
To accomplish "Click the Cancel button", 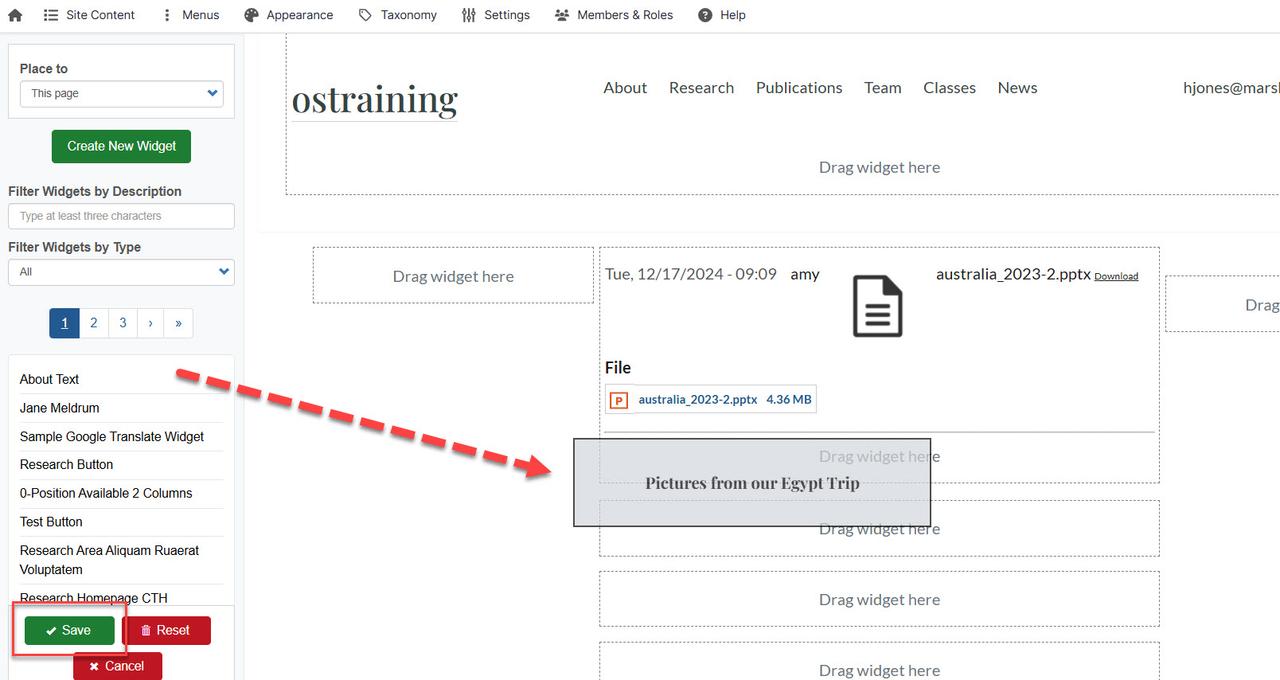I will (x=117, y=666).
